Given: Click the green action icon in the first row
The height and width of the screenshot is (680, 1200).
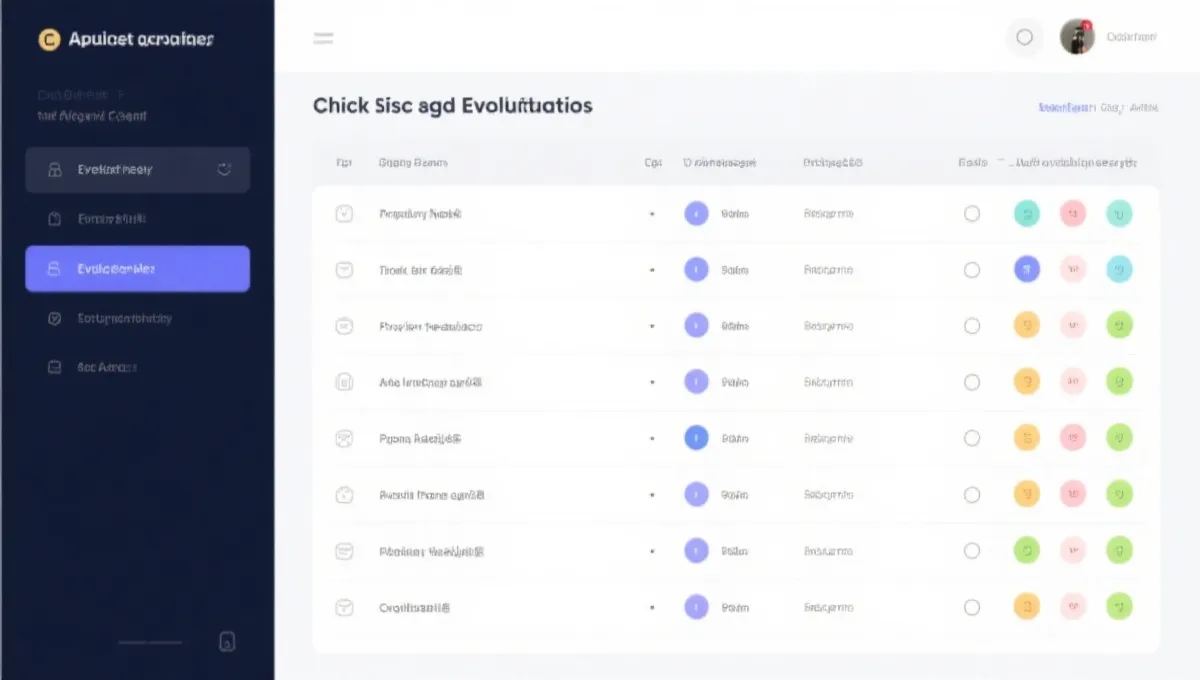Looking at the screenshot, I should coord(1027,213).
